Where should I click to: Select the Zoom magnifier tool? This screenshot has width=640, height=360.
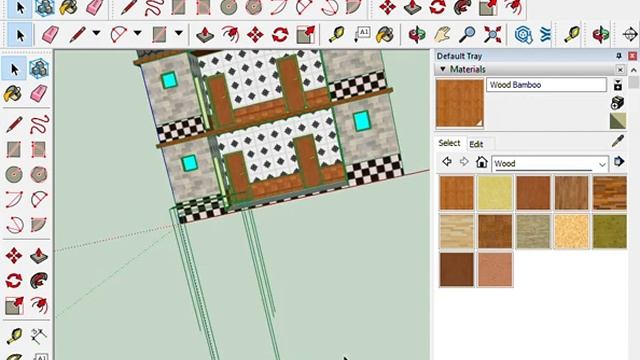[x=467, y=34]
